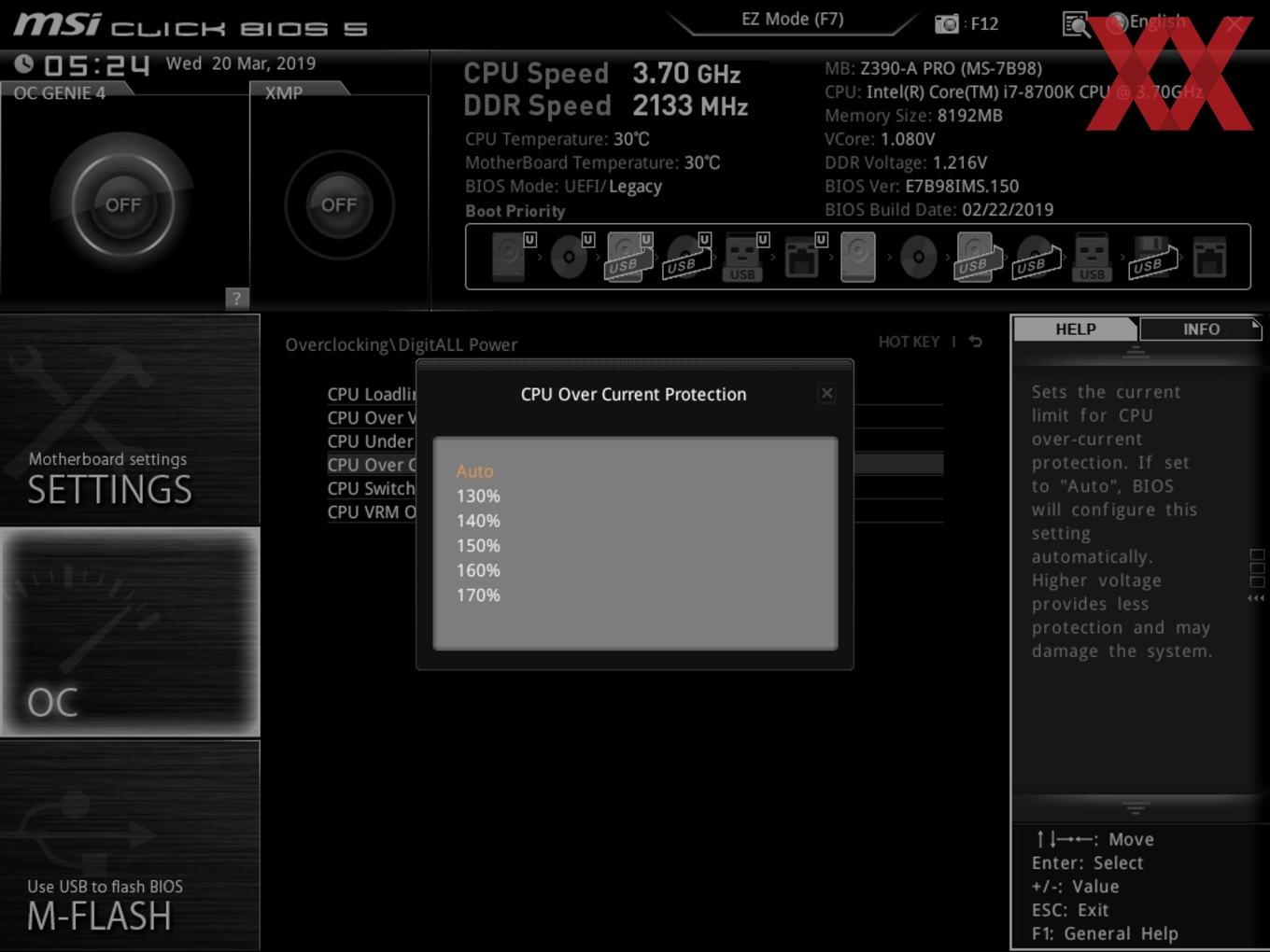This screenshot has width=1270, height=952.
Task: Choose the 160% option
Action: (478, 570)
